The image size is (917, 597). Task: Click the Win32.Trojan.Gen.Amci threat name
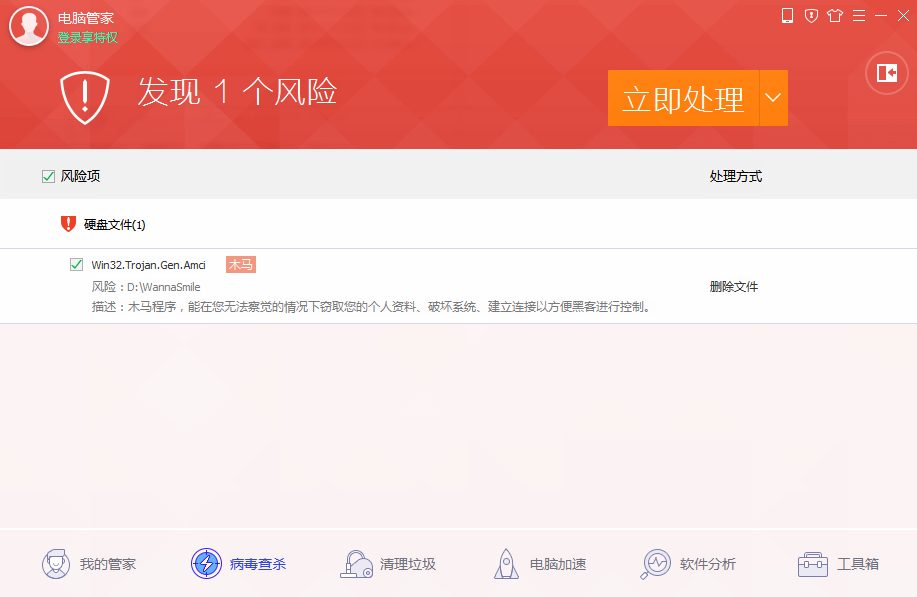pyautogui.click(x=149, y=265)
